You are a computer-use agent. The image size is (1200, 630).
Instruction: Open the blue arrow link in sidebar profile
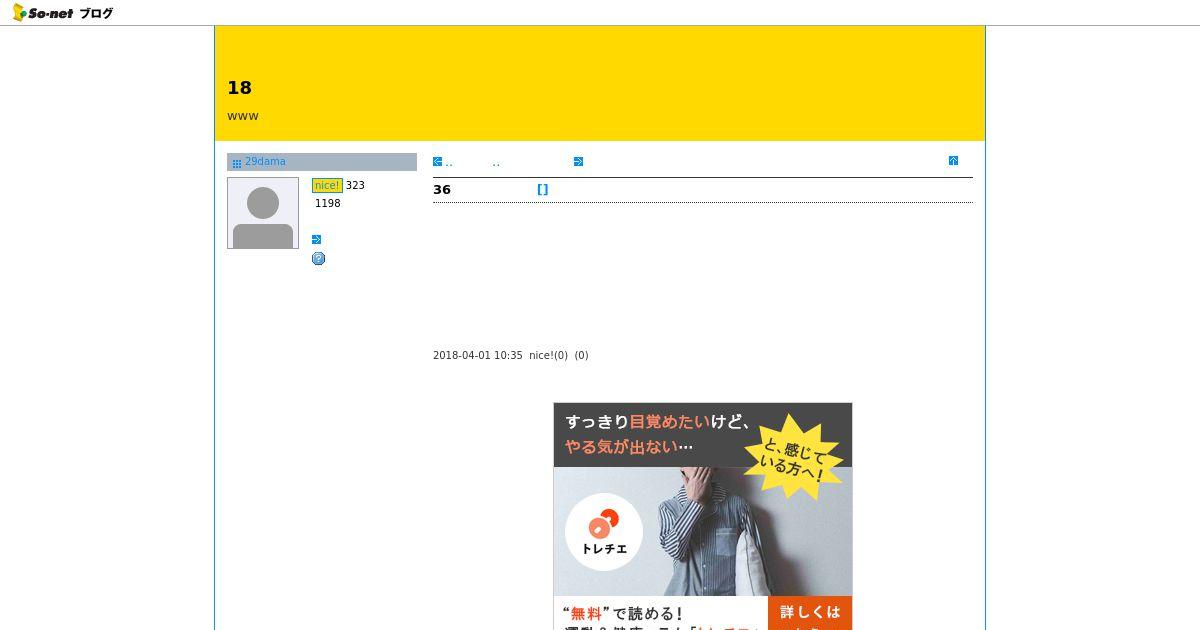point(317,239)
